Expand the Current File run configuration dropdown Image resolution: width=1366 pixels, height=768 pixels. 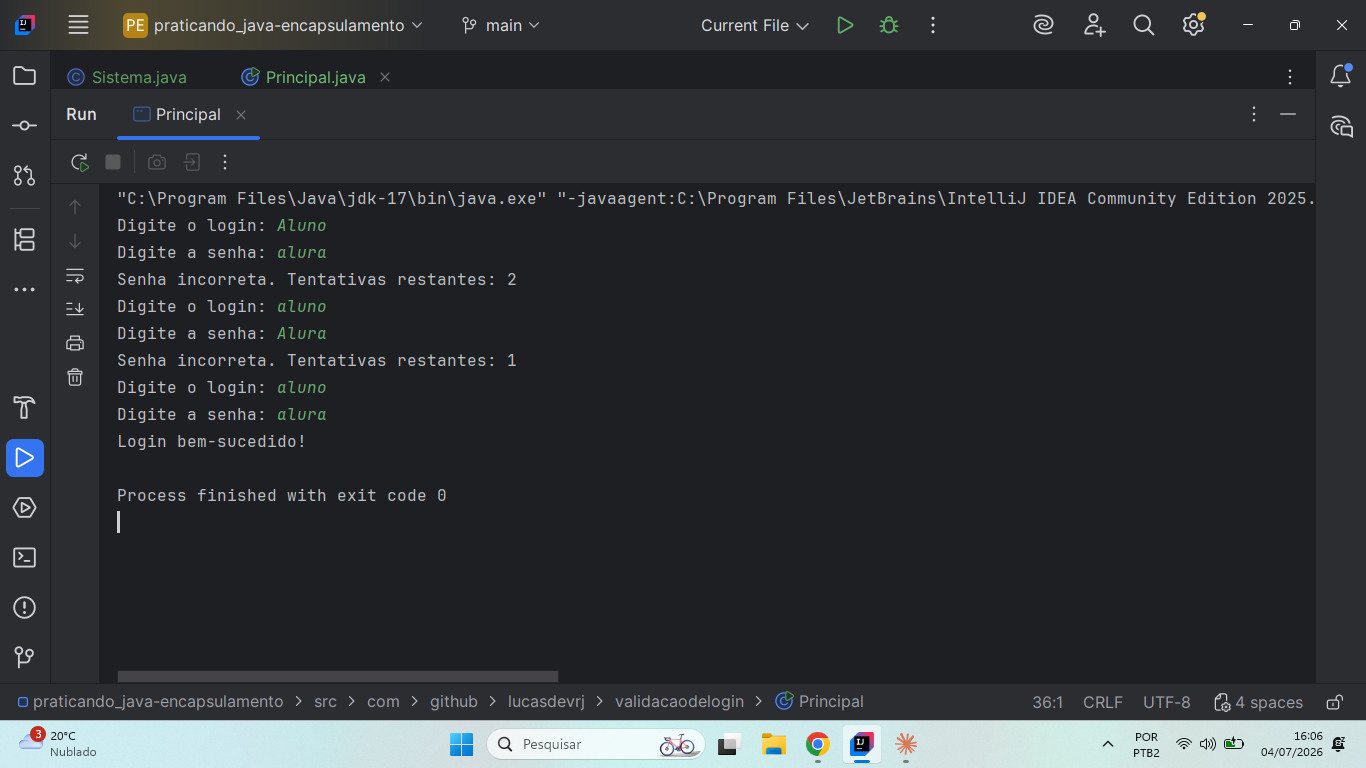point(755,25)
